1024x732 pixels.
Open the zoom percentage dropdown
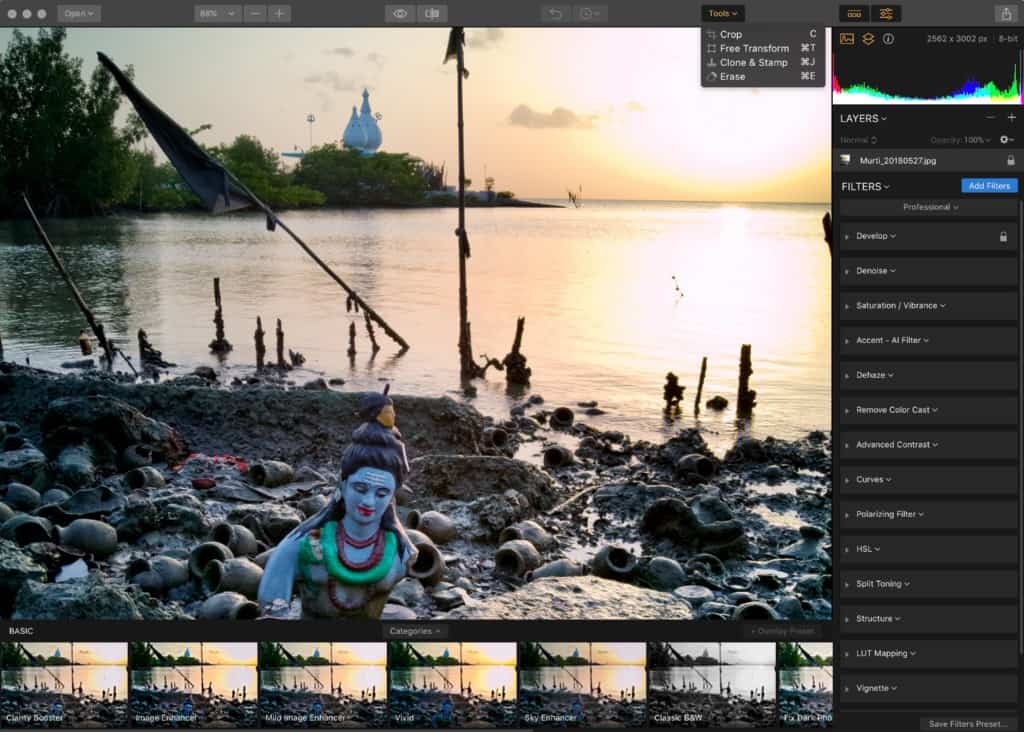tap(217, 13)
